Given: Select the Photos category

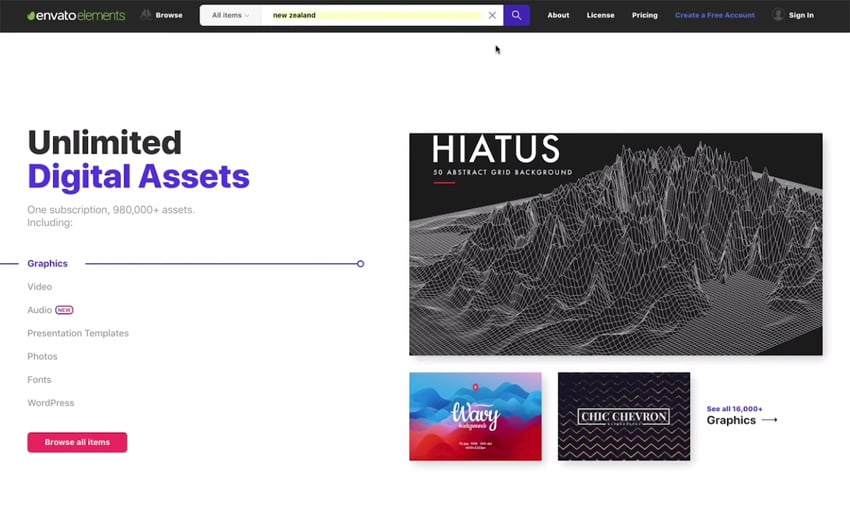Looking at the screenshot, I should [42, 357].
